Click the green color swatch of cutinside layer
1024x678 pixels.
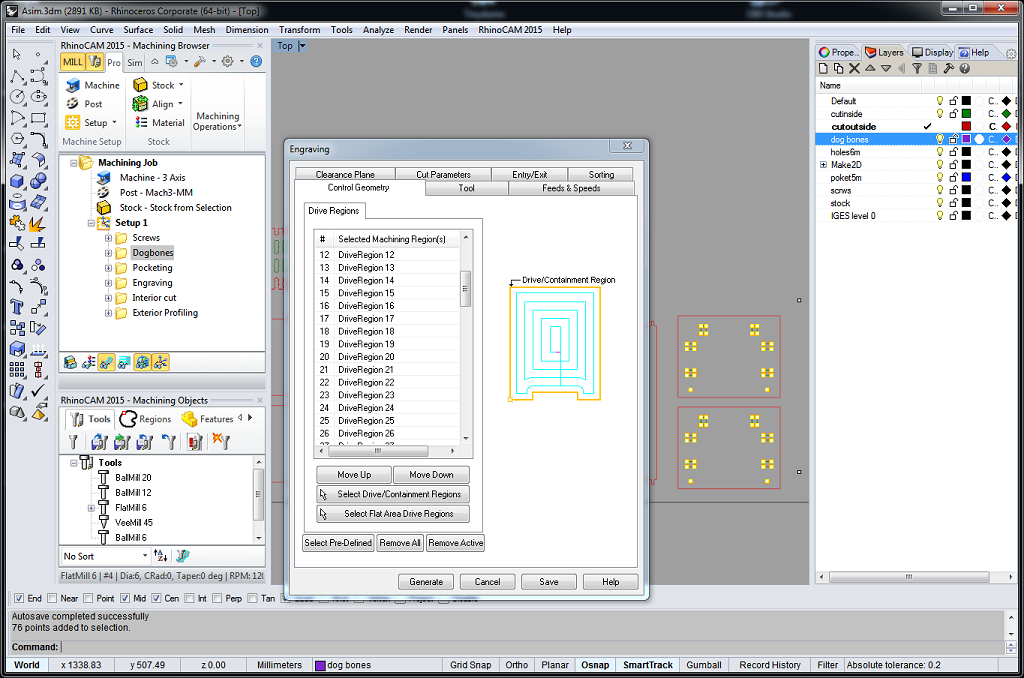coord(966,114)
